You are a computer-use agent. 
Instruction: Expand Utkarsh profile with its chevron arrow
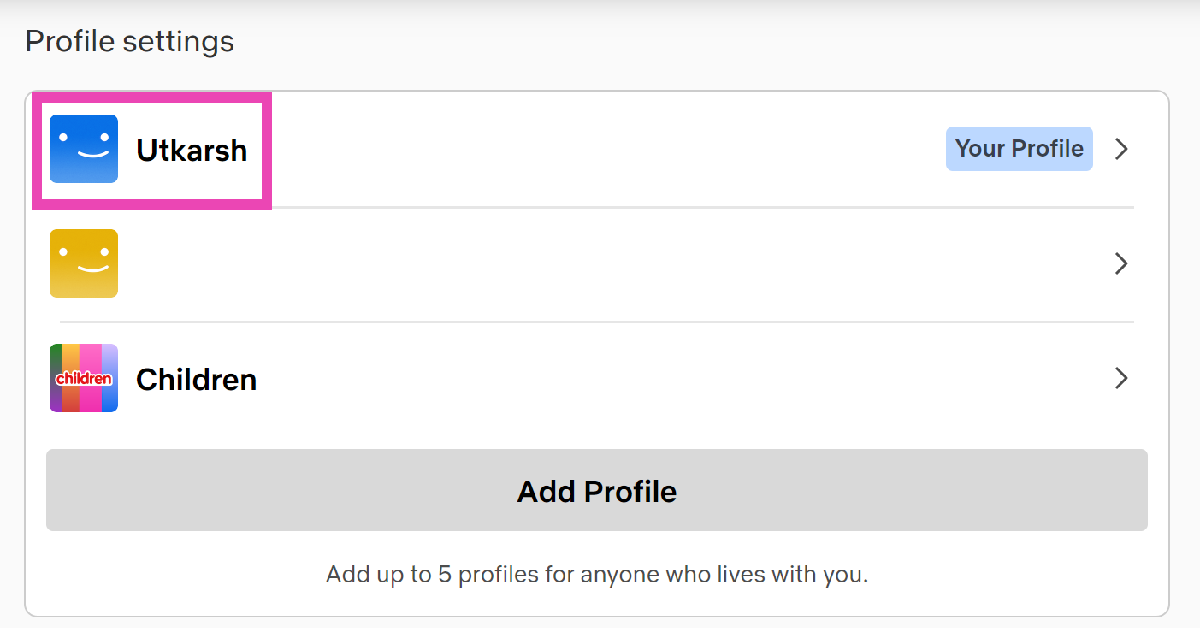(1122, 149)
